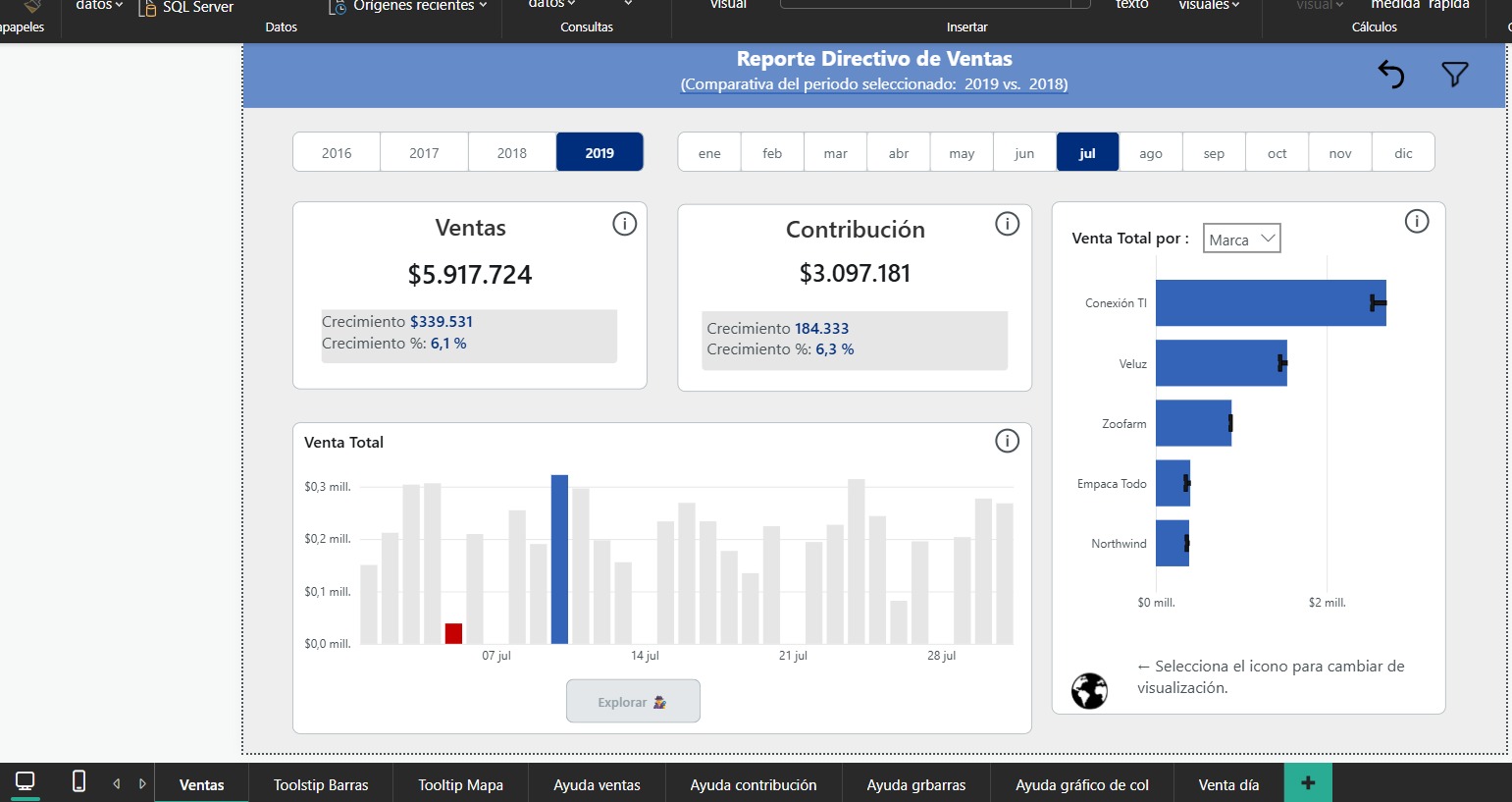Select month may in slicer
This screenshot has width=1512, height=802.
point(962,152)
